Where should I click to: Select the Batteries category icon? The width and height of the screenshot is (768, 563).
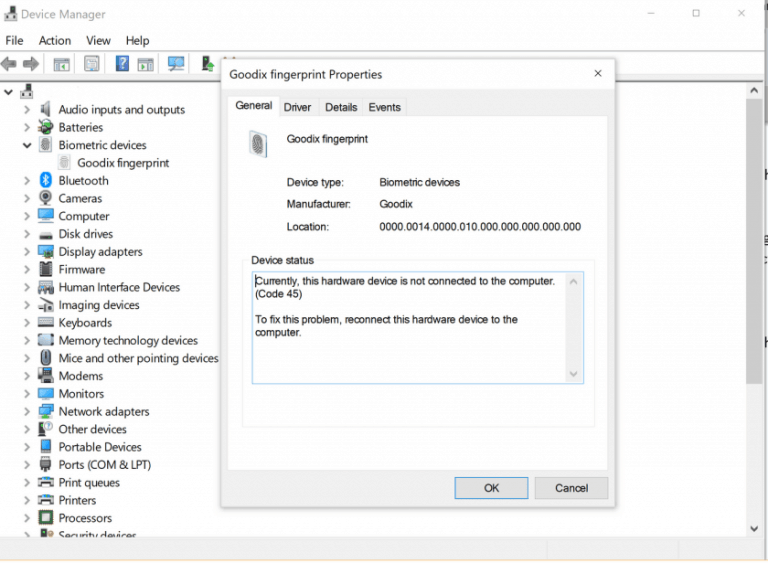click(46, 127)
